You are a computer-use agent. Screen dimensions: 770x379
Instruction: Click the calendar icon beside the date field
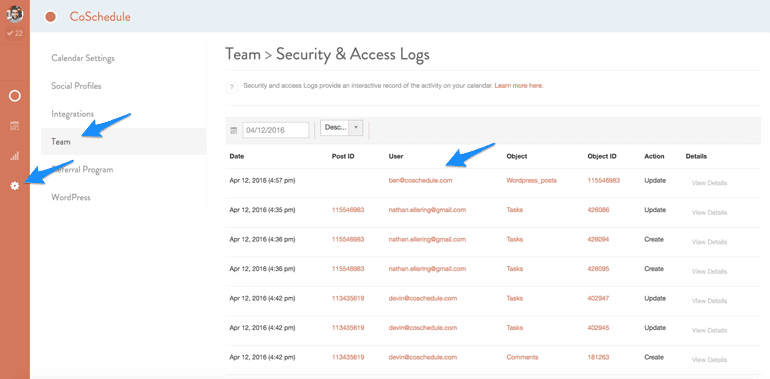[x=233, y=131]
